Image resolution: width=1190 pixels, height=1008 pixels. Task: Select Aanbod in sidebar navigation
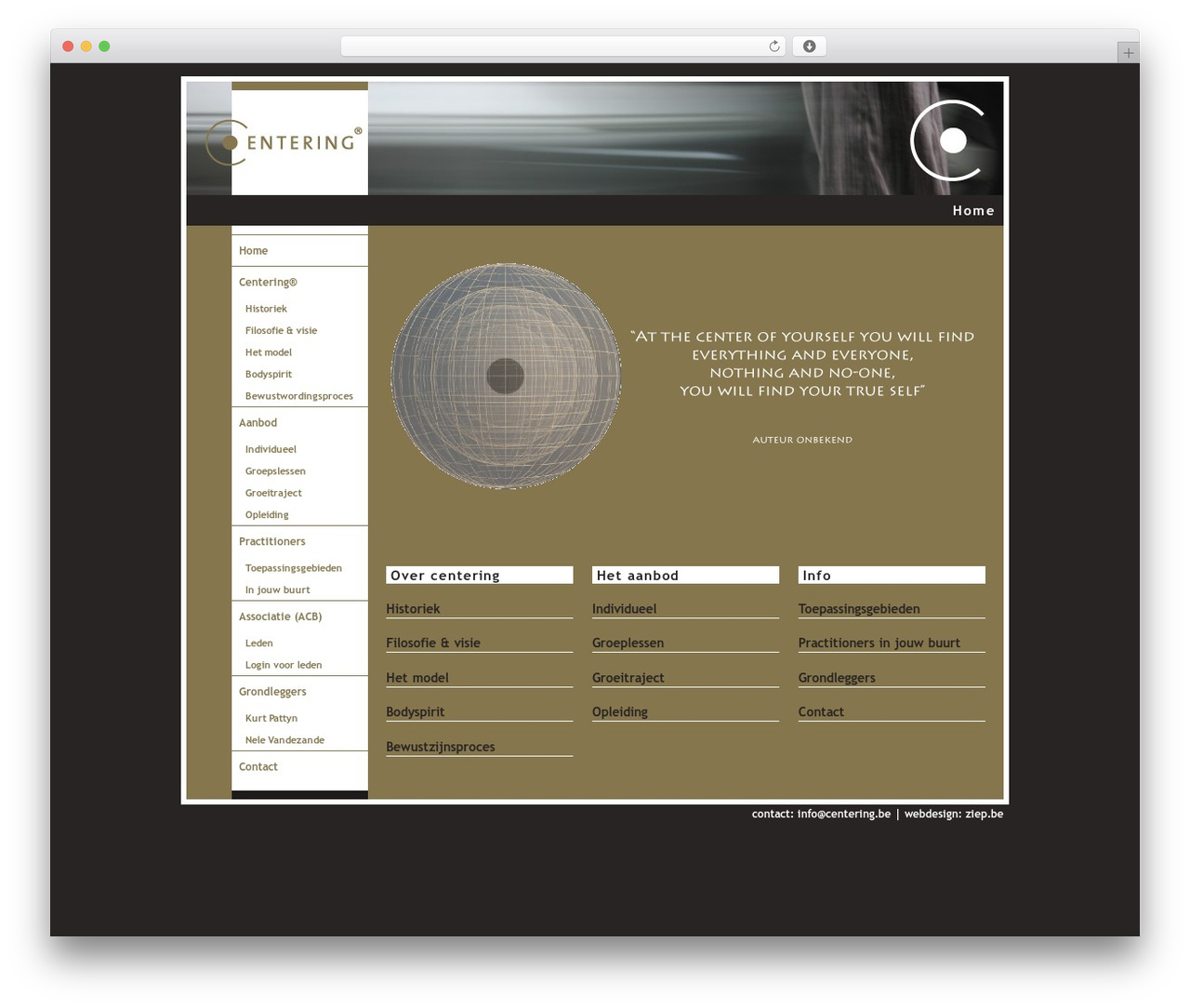pyautogui.click(x=258, y=423)
